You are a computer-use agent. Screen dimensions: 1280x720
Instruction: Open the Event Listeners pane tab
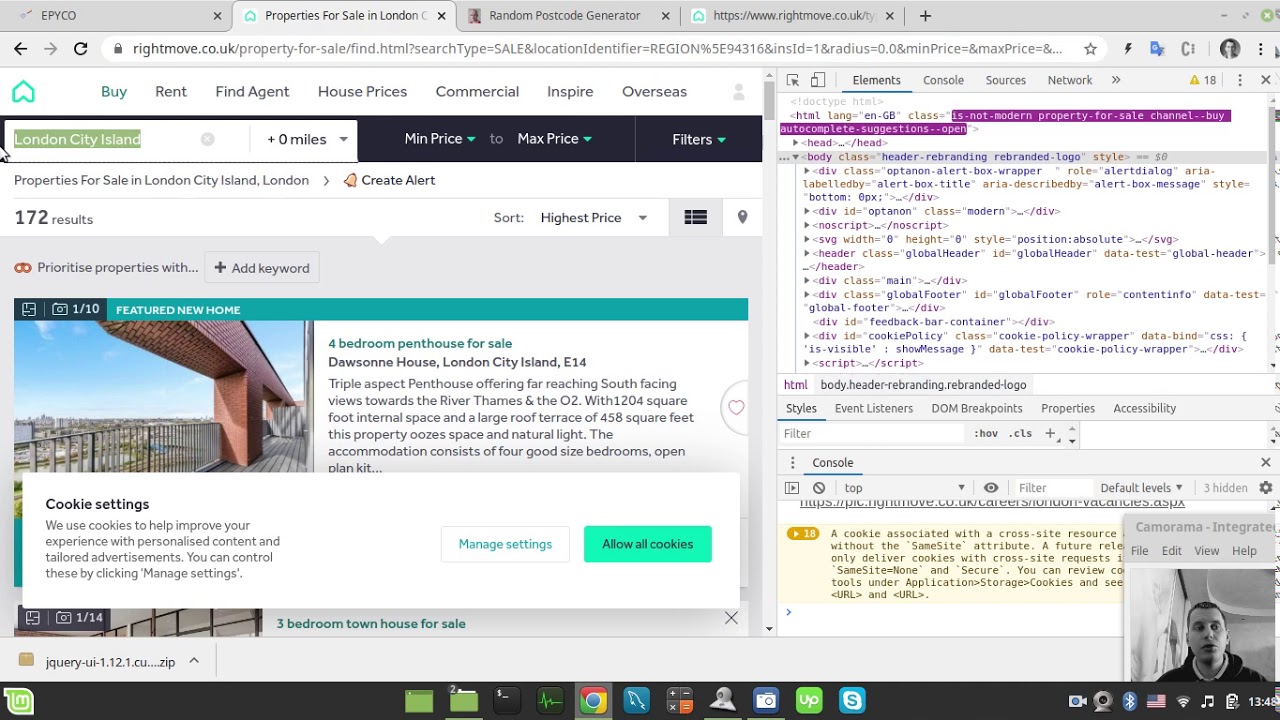point(874,408)
